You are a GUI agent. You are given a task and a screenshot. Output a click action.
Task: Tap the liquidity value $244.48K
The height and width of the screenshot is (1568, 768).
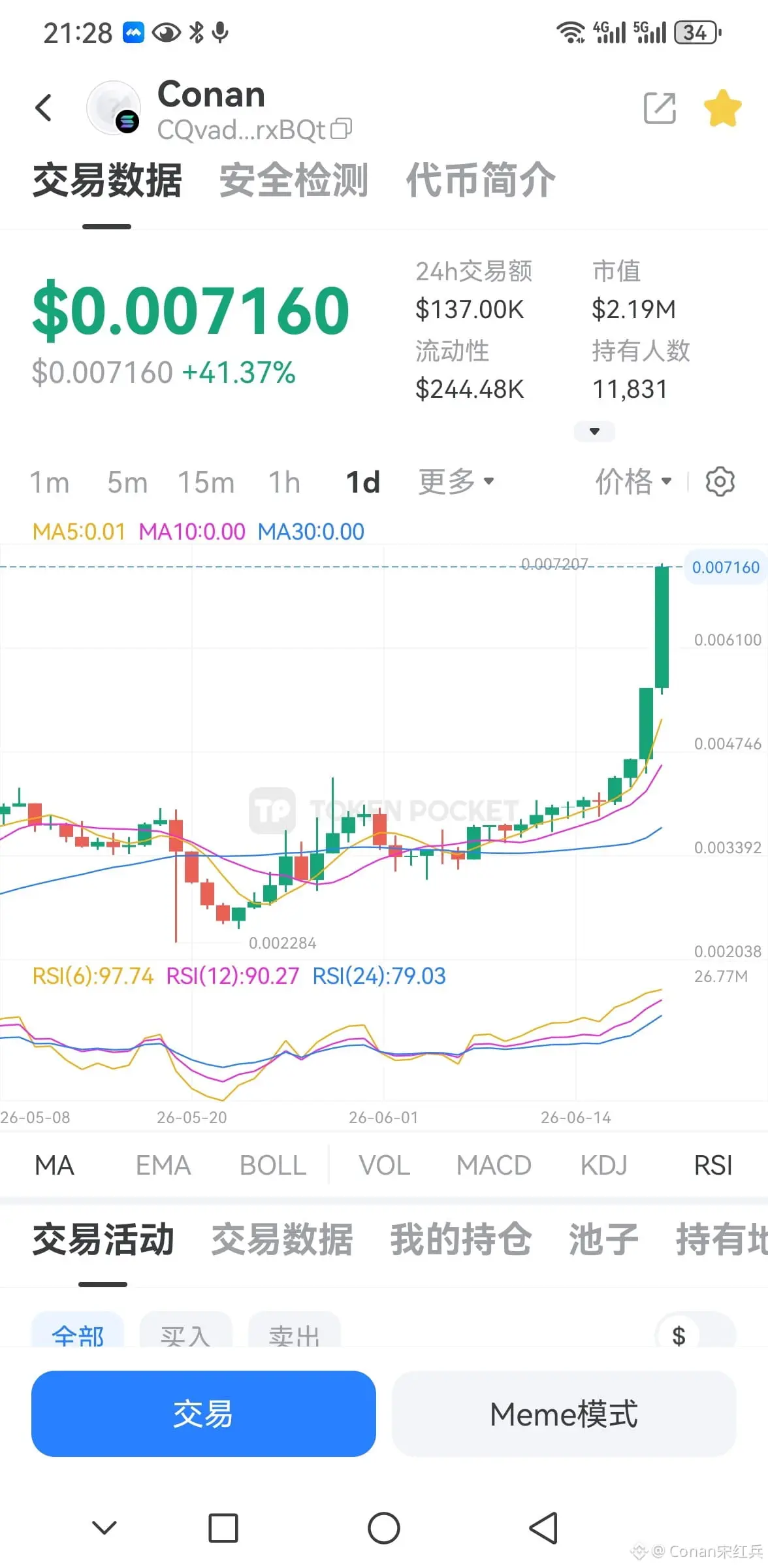pyautogui.click(x=470, y=389)
